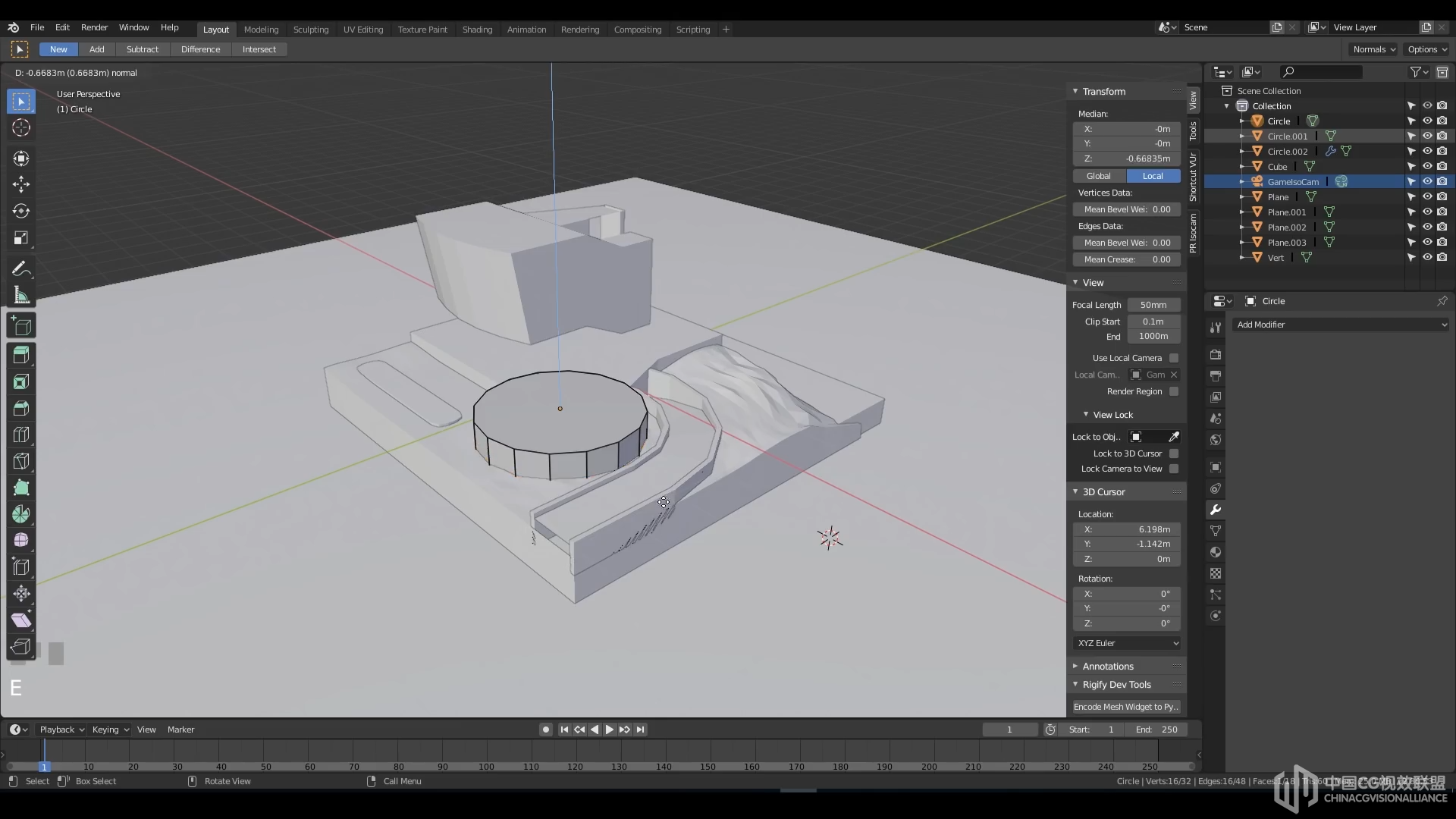This screenshot has height=819, width=1456.
Task: Select the Smooth vertices tool
Action: click(21, 541)
